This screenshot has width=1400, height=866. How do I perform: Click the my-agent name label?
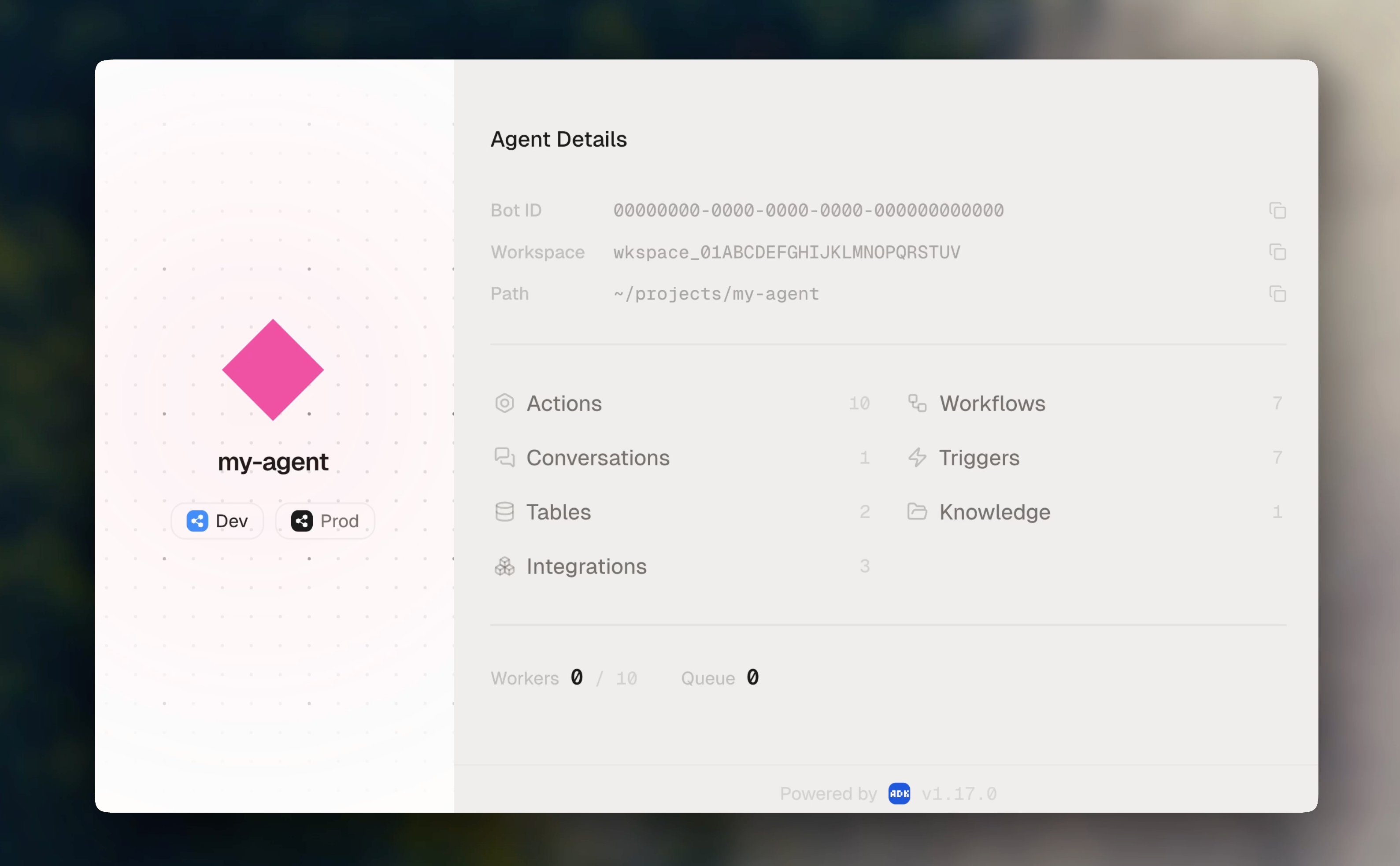click(x=273, y=462)
